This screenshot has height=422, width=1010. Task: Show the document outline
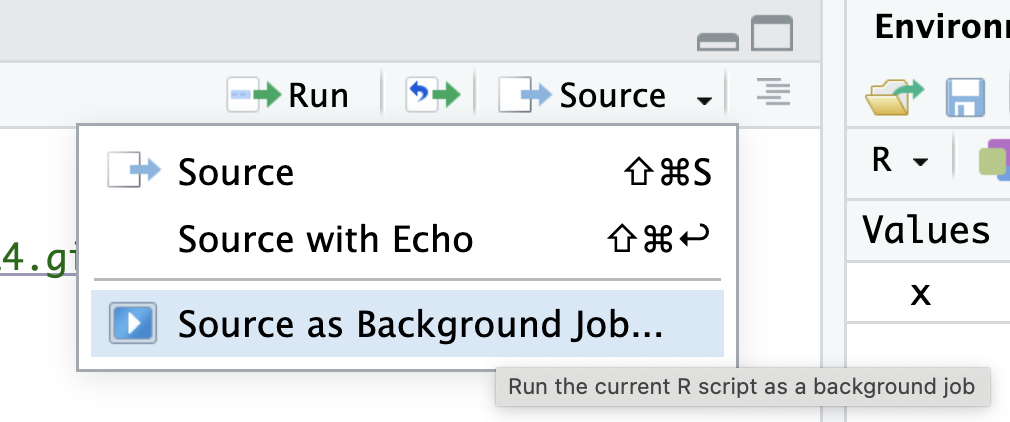[x=772, y=94]
